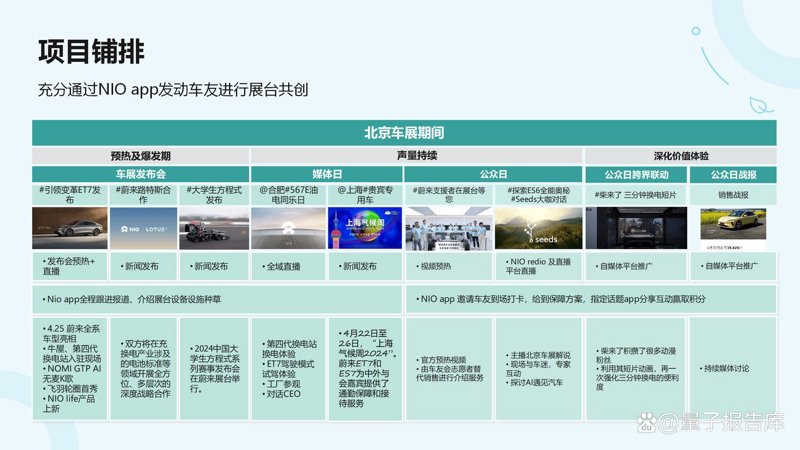This screenshot has width=800, height=450.
Task: Click the formula race car photo
Action: 214,228
